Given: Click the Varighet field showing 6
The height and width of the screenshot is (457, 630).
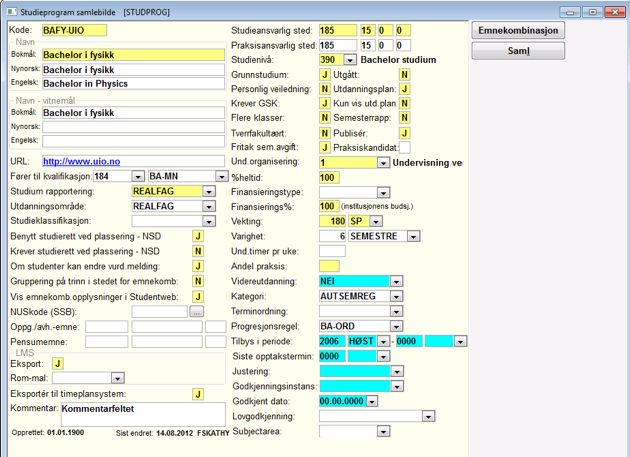Looking at the screenshot, I should pyautogui.click(x=332, y=236).
